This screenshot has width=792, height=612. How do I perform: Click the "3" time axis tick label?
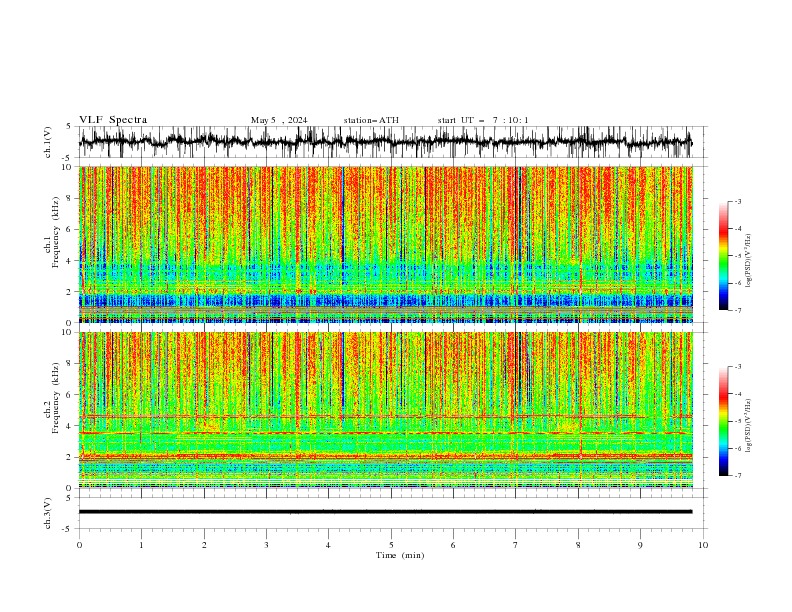[266, 545]
